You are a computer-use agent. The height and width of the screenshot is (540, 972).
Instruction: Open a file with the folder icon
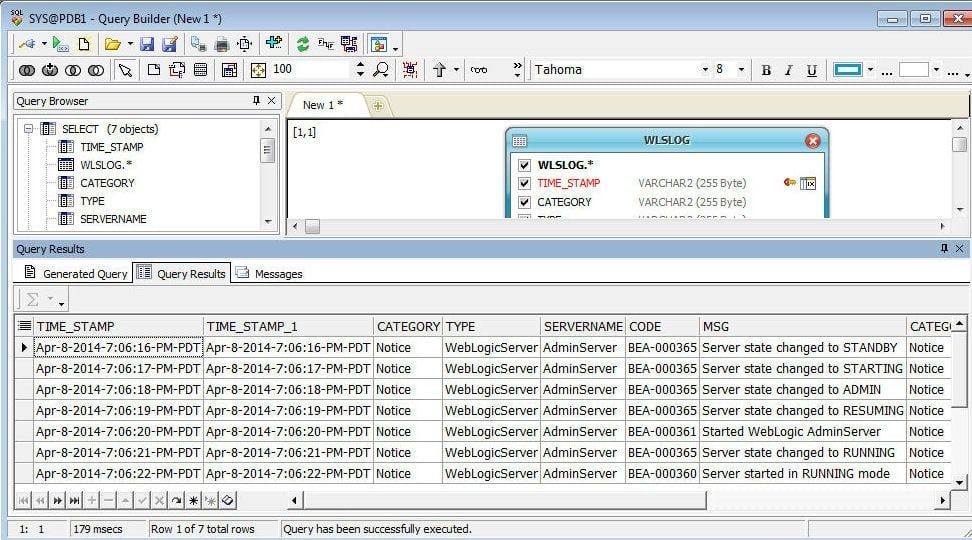pyautogui.click(x=112, y=44)
